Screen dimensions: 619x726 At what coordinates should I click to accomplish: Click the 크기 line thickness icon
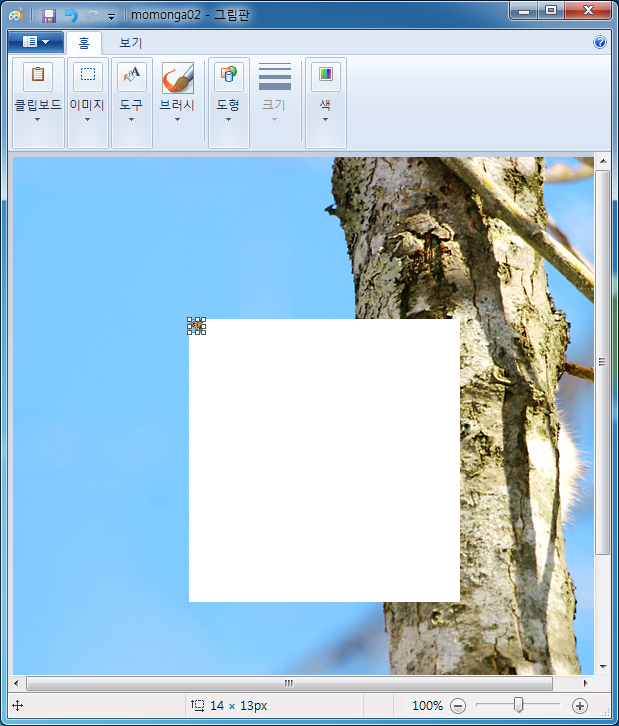click(275, 76)
